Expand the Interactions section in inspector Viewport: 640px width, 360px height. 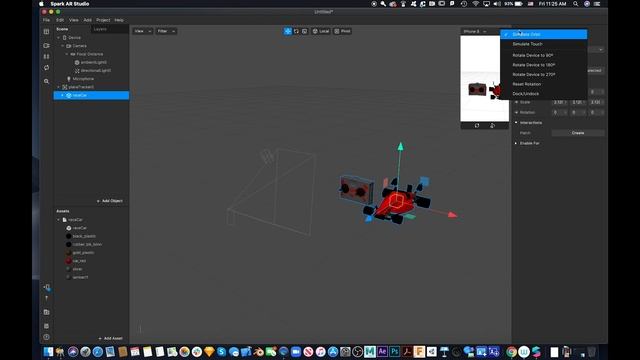[x=516, y=122]
